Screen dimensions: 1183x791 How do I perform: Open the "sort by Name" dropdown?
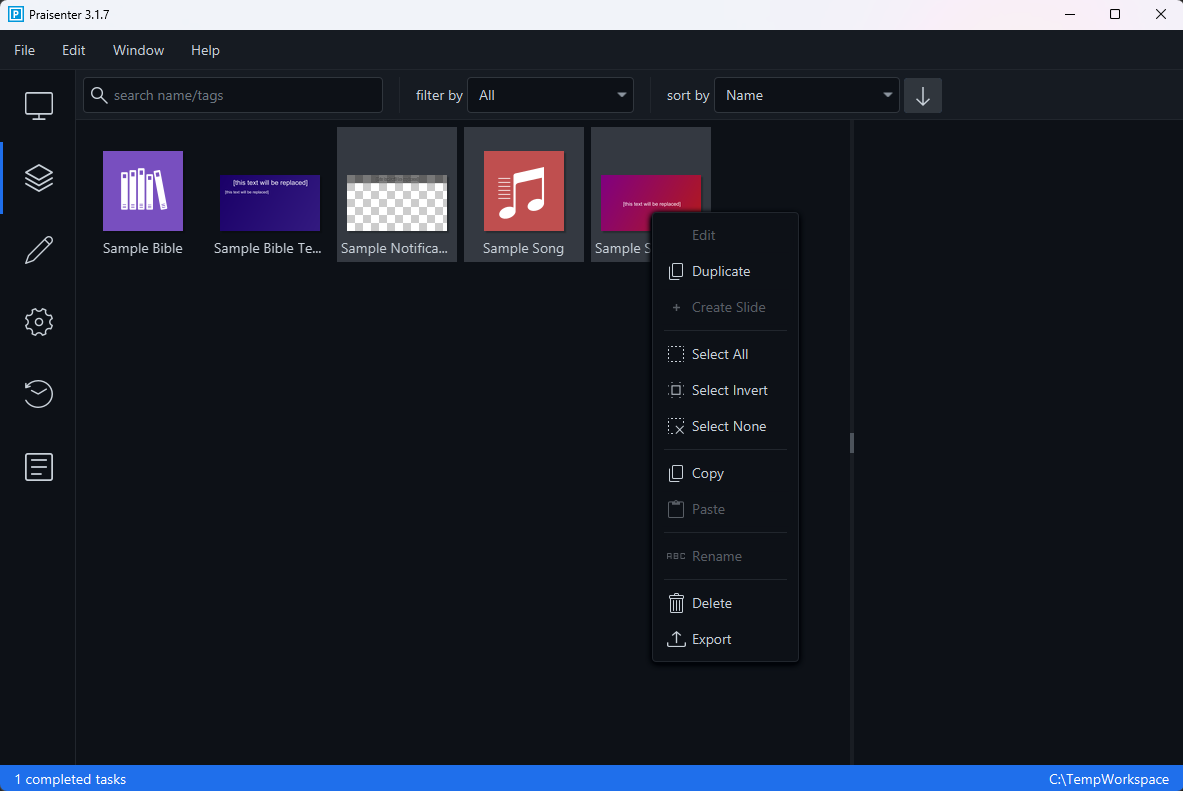click(x=806, y=94)
